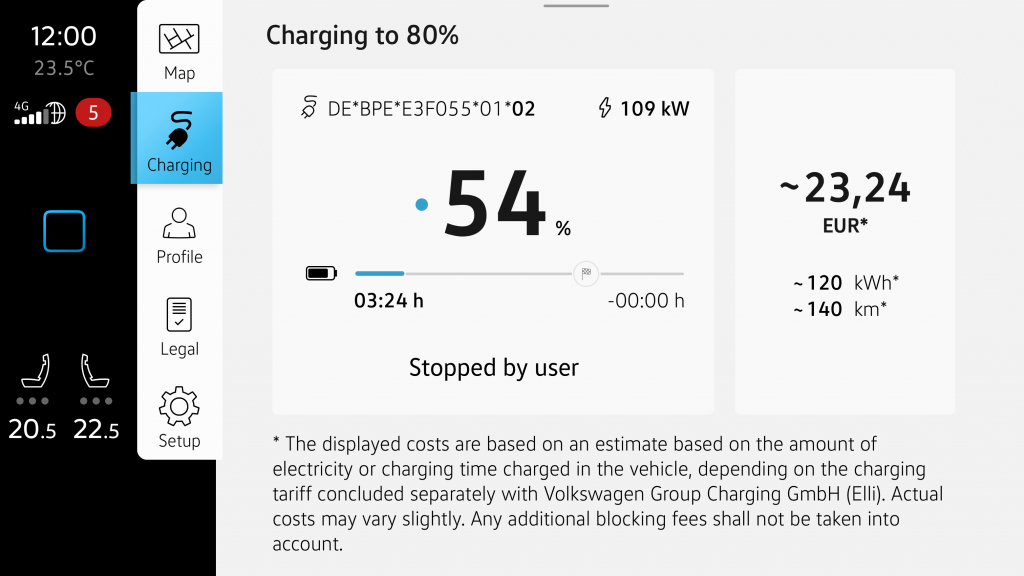The height and width of the screenshot is (576, 1024).
Task: Click the charging station plug icon
Action: 309,108
